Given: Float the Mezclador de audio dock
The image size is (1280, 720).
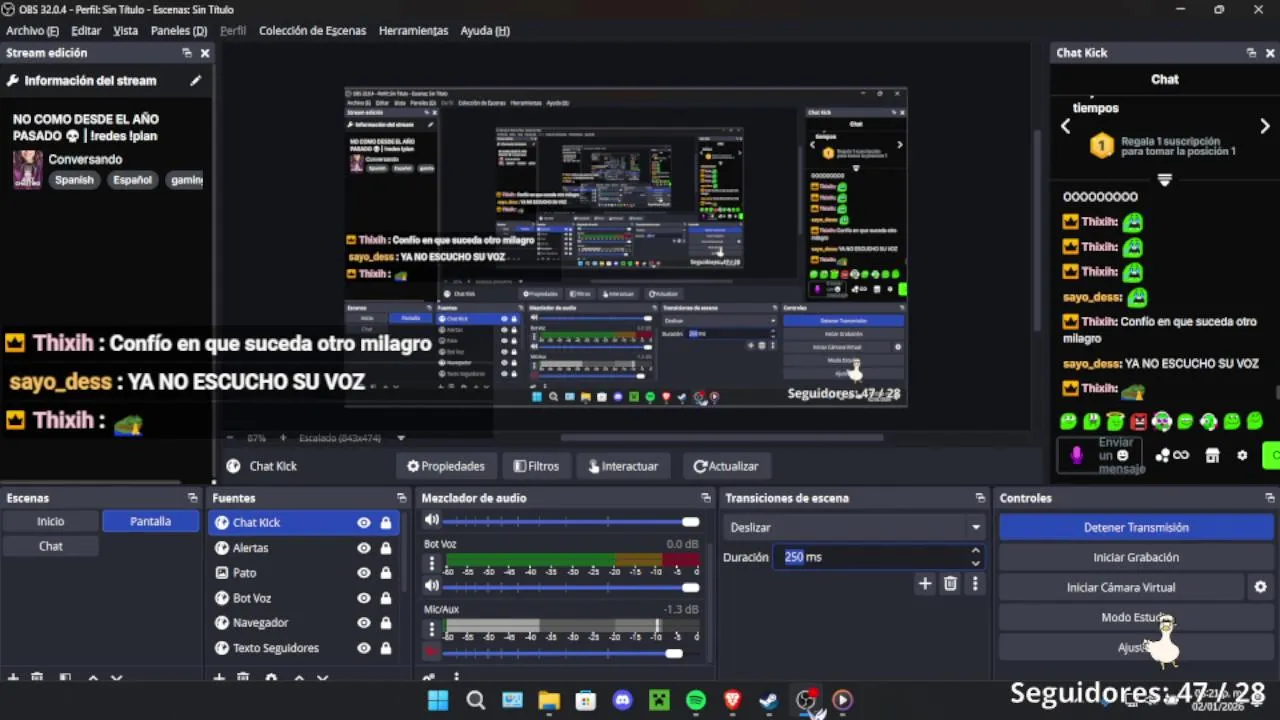Looking at the screenshot, I should [705, 498].
